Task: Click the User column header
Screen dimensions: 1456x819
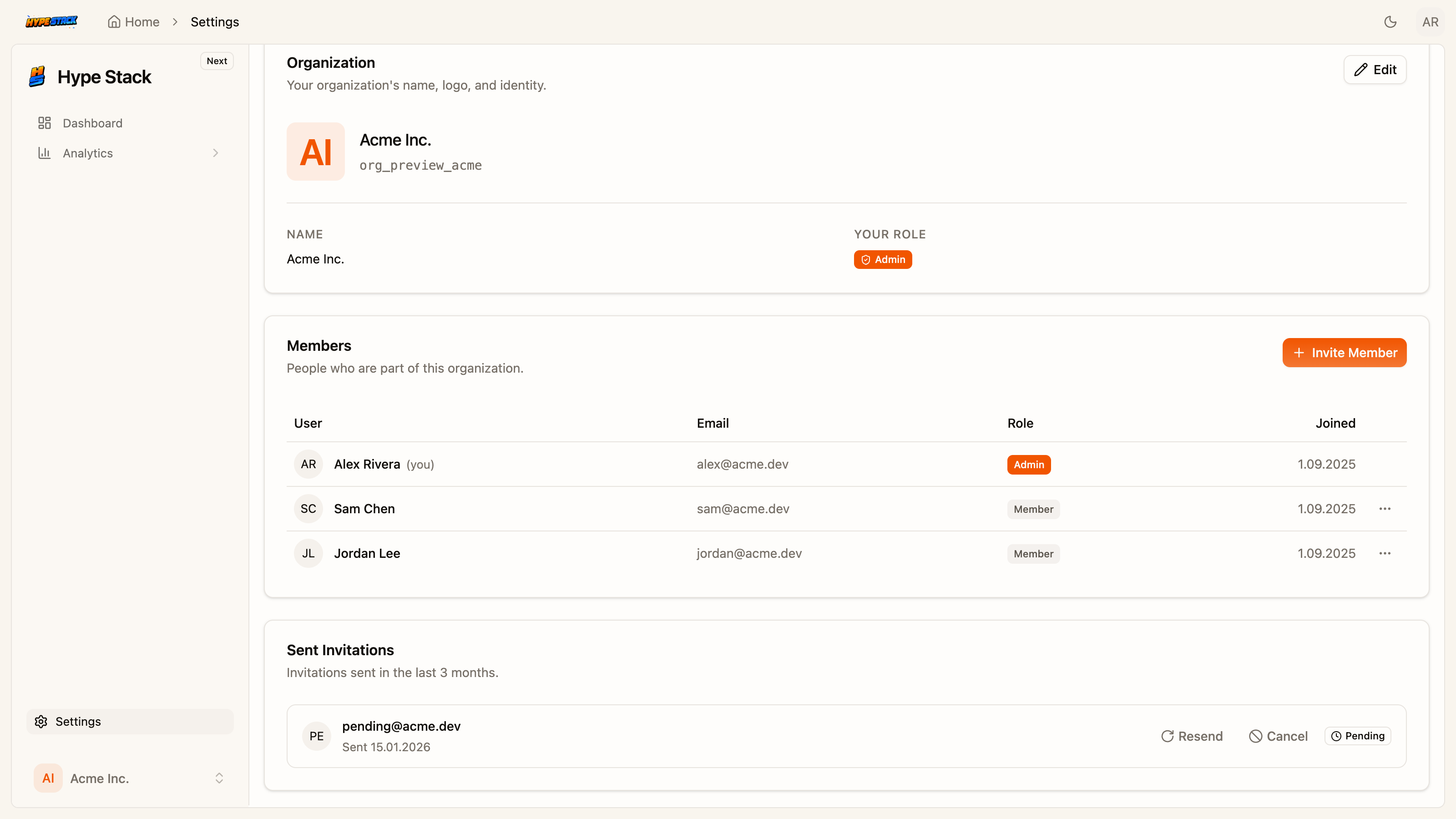Action: click(x=308, y=423)
